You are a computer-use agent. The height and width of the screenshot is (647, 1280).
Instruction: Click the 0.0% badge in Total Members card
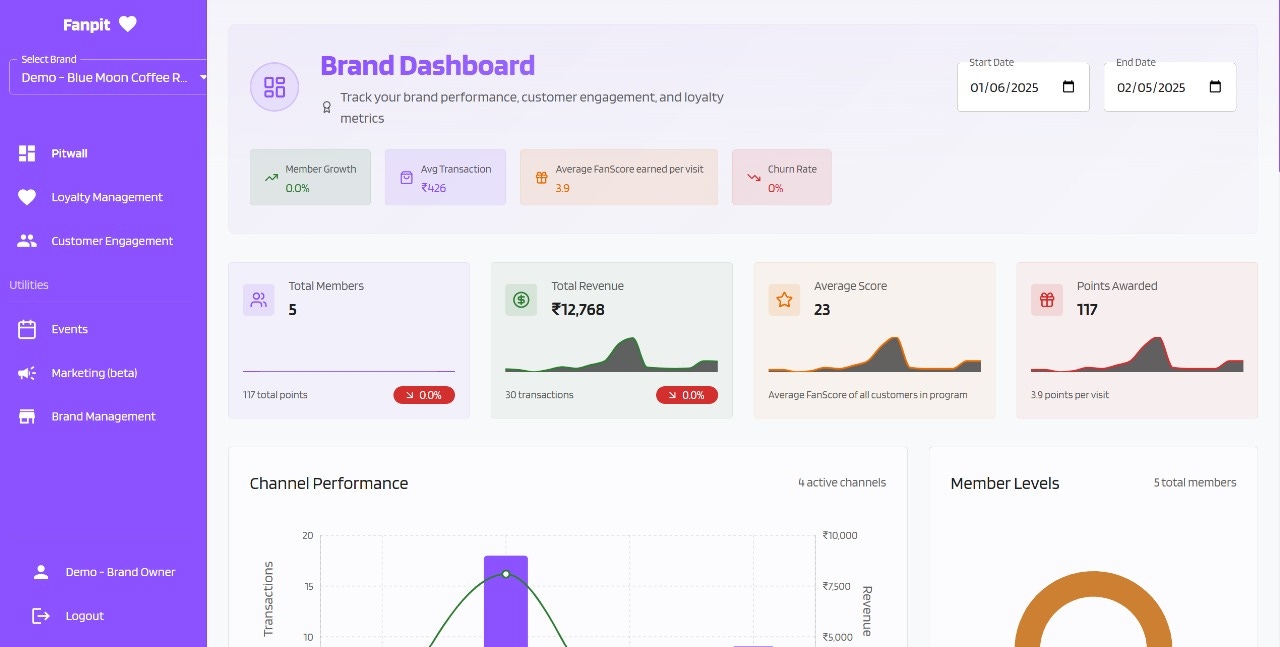click(424, 395)
